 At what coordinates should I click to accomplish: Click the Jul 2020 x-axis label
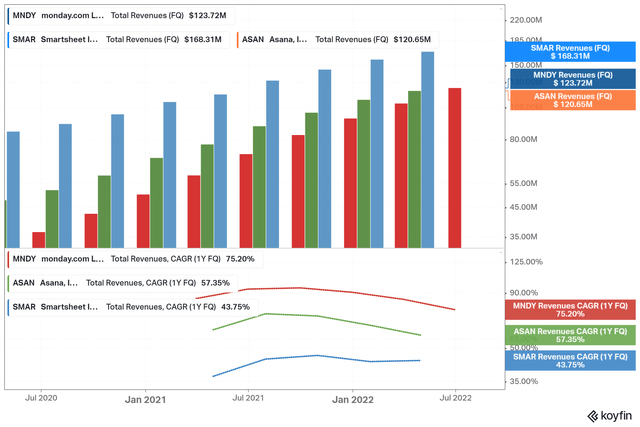point(41,398)
